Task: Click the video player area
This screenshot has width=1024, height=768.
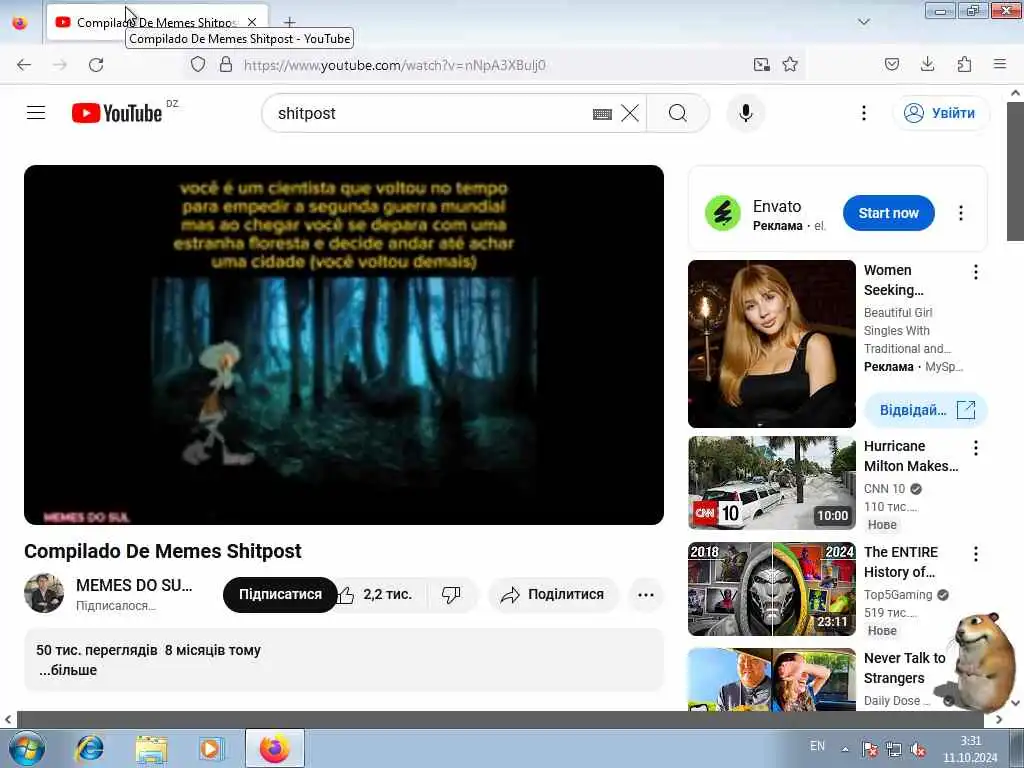Action: pyautogui.click(x=344, y=345)
